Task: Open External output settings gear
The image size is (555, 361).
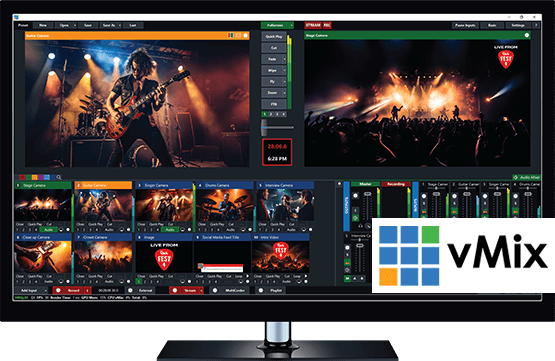Action: [130, 291]
